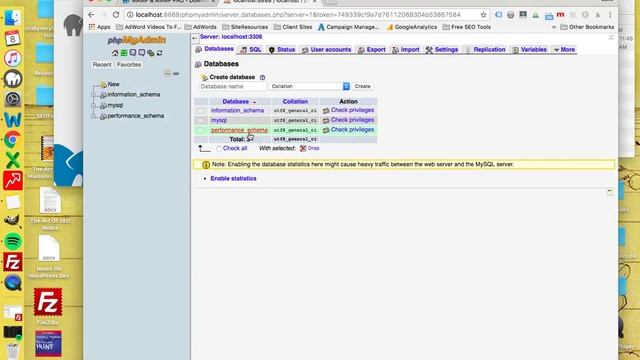This screenshot has height=360, width=640.
Task: Open phpMyAdmin documentation icon in sidebar
Action: click(133, 53)
